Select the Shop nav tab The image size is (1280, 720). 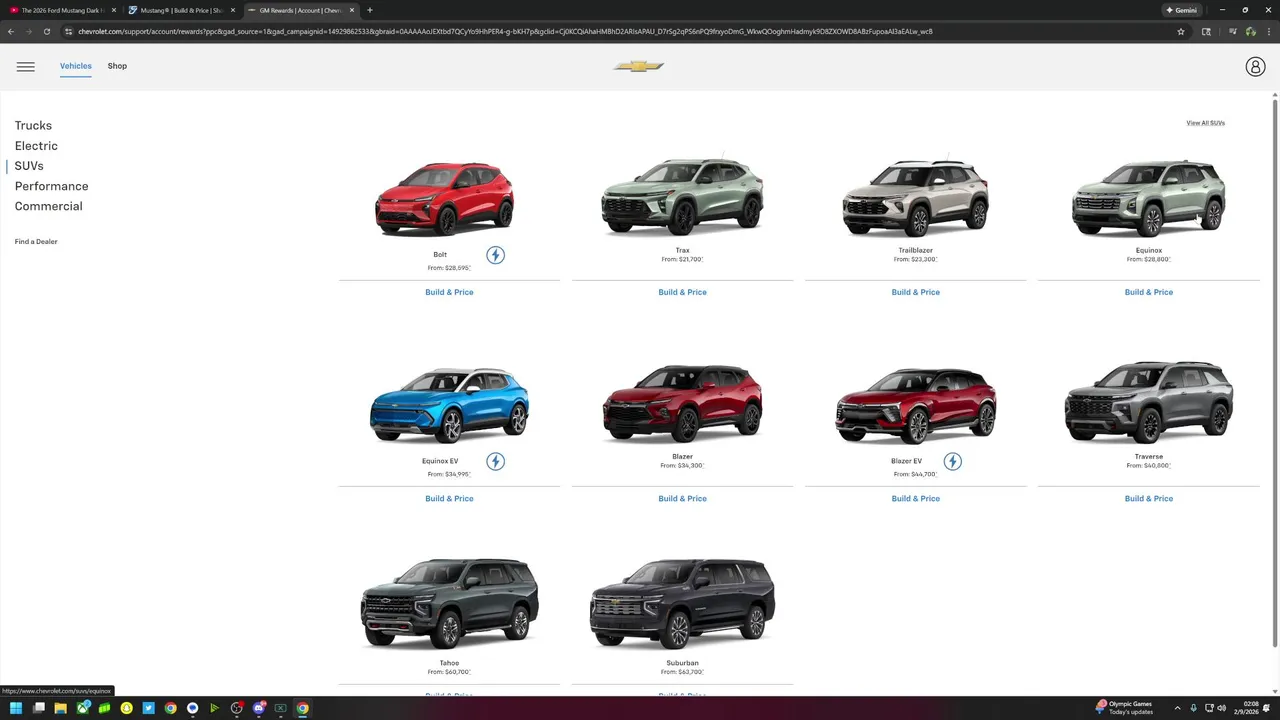point(117,66)
